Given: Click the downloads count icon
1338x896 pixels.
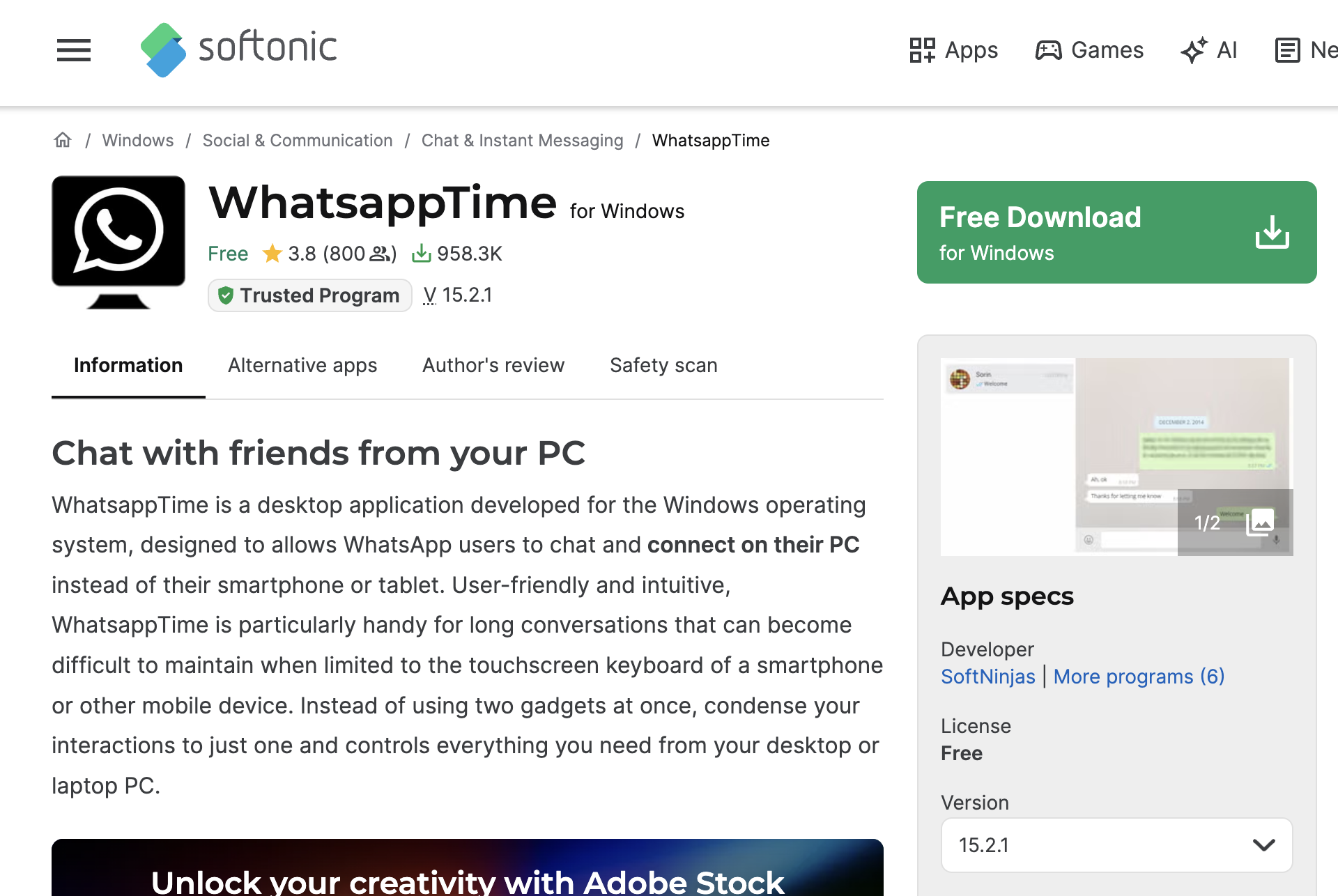Looking at the screenshot, I should 421,254.
